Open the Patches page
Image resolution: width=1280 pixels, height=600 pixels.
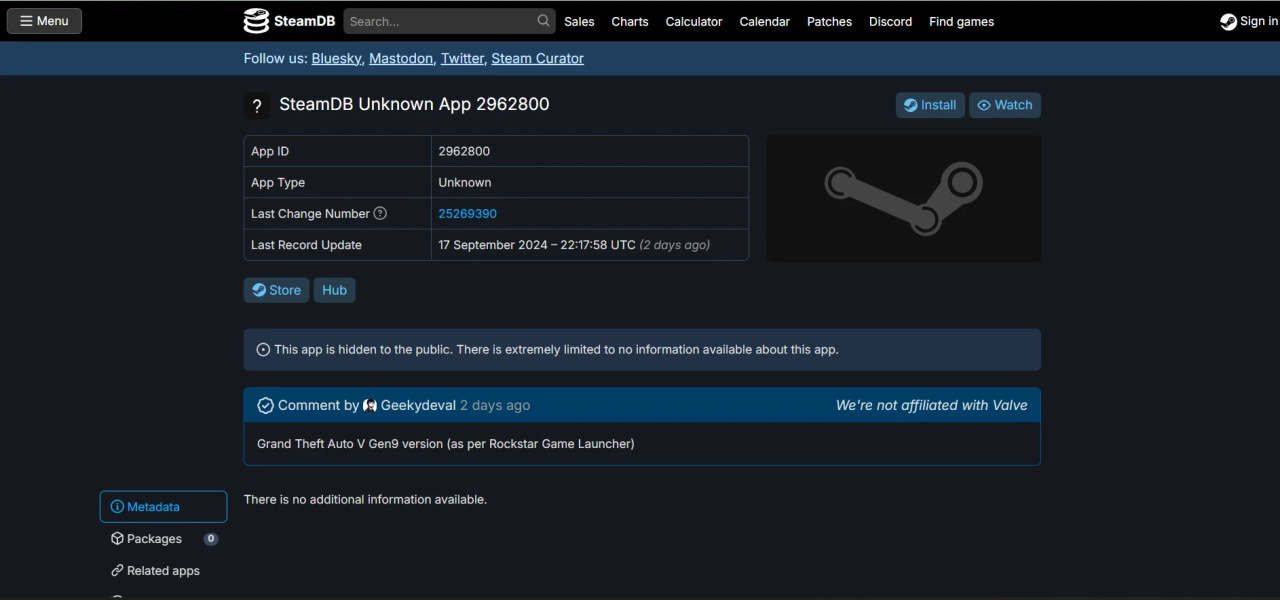pyautogui.click(x=830, y=21)
